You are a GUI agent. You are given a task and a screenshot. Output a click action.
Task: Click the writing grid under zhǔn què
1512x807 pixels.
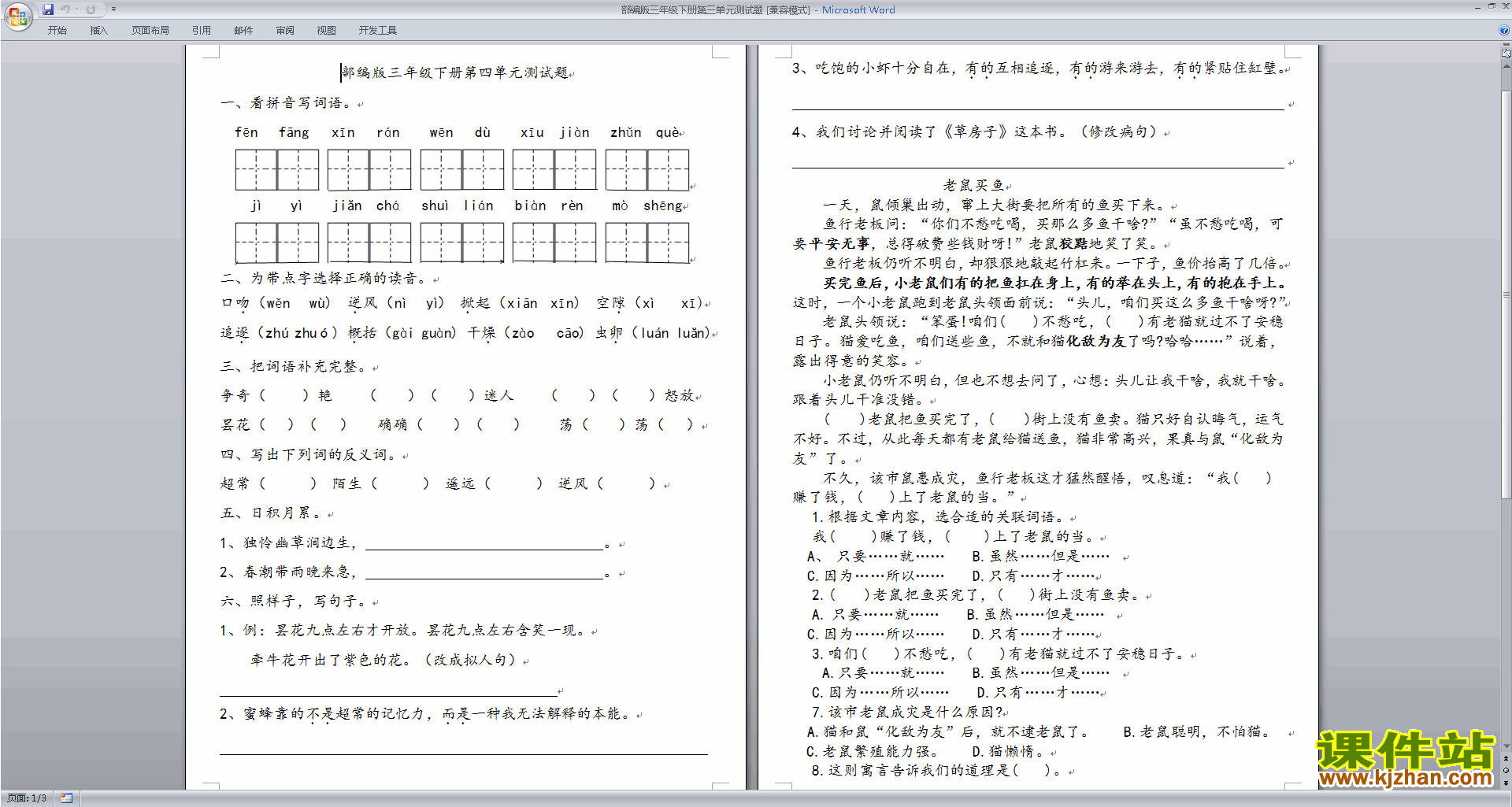(x=647, y=170)
